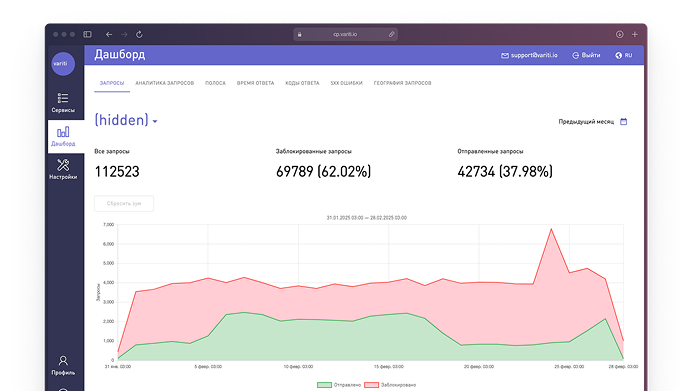This screenshot has width=693, height=391.
Task: Expand the (hidden) service dropdown
Action: [x=126, y=120]
